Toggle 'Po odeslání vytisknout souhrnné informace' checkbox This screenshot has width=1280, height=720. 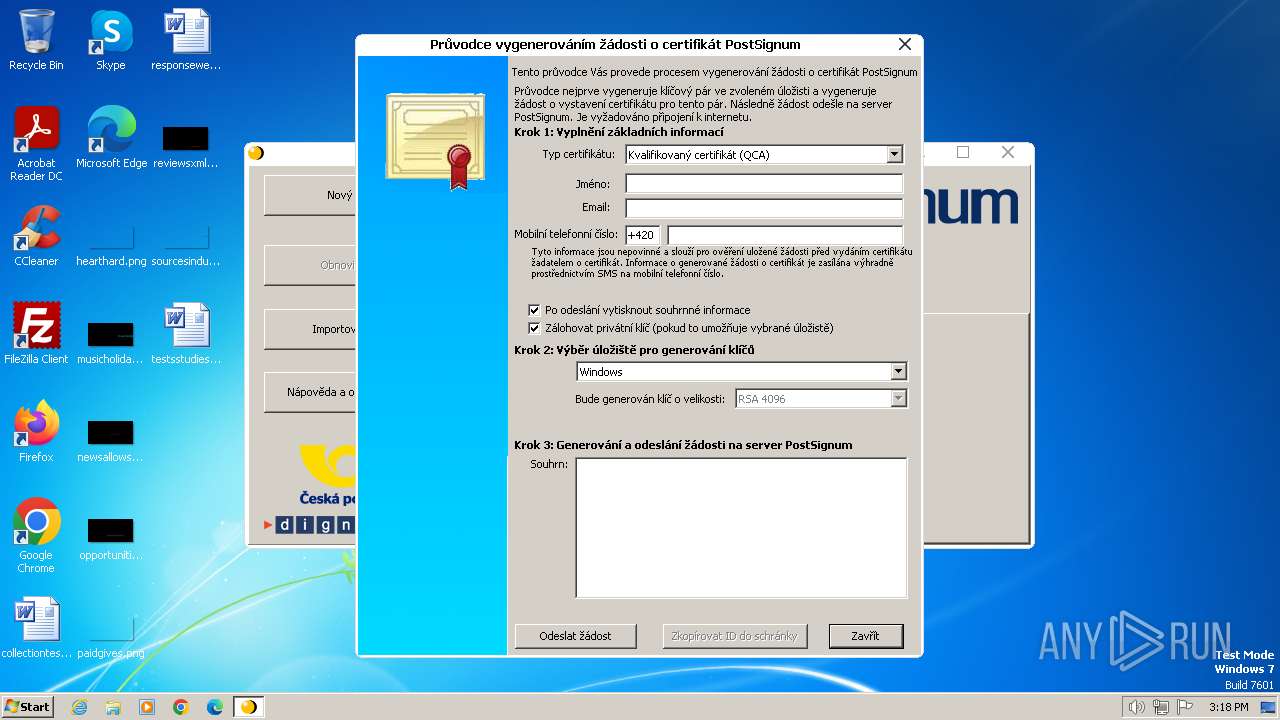point(534,310)
